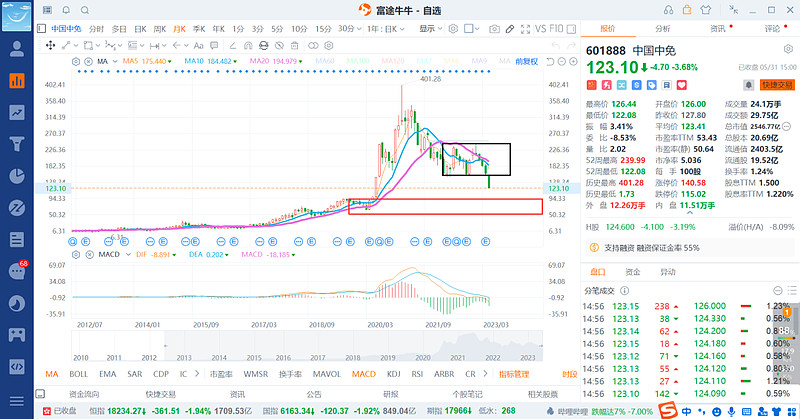Click the search magnifier in title bar

coord(85,10)
